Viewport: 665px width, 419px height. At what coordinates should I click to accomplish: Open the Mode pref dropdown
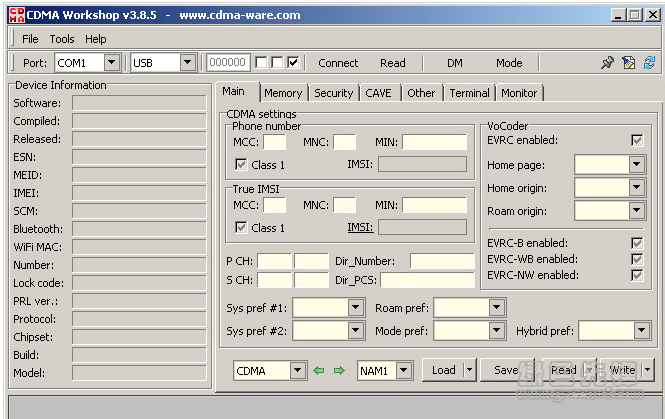(x=496, y=330)
